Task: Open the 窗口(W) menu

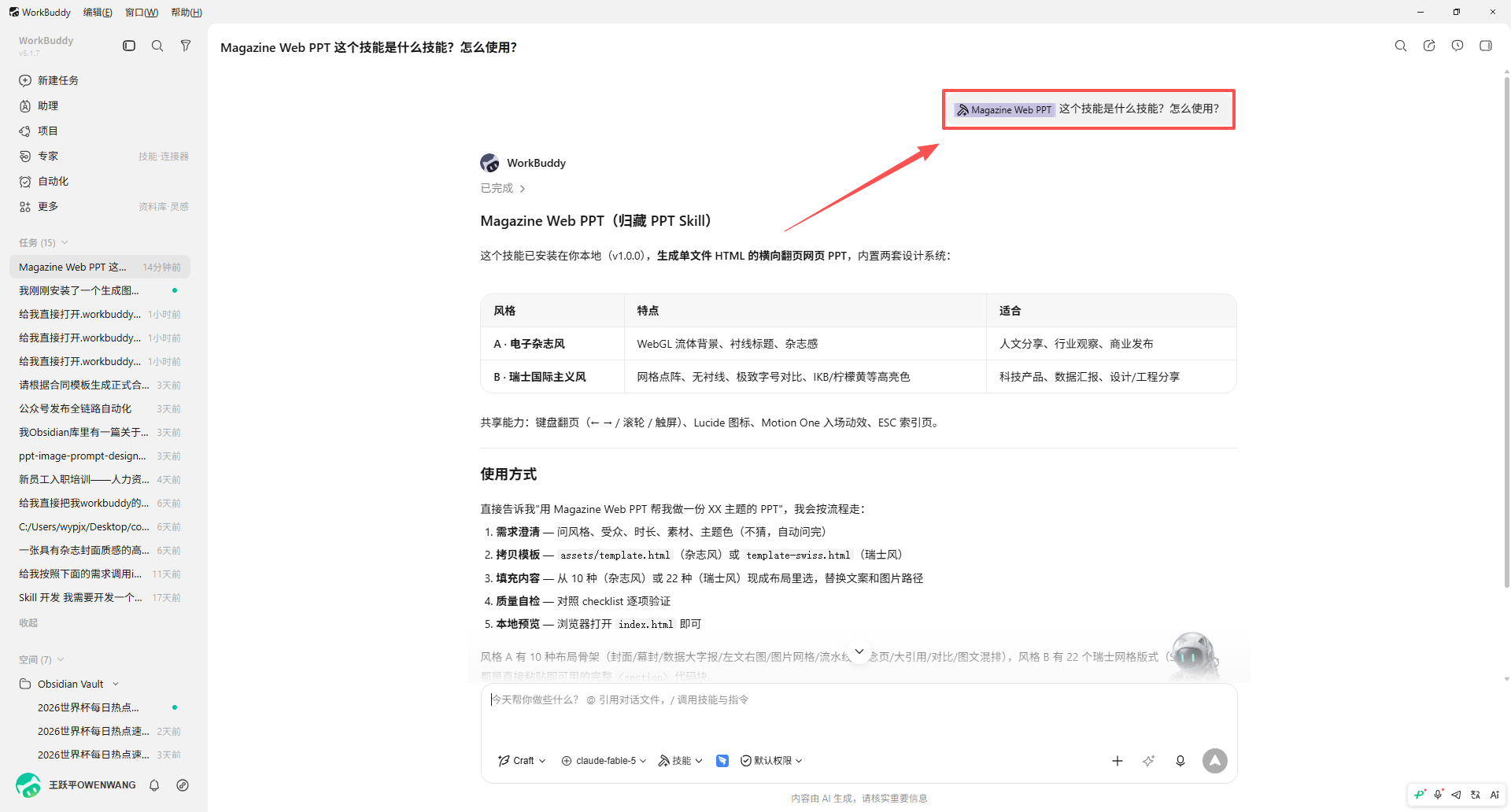Action: point(142,12)
